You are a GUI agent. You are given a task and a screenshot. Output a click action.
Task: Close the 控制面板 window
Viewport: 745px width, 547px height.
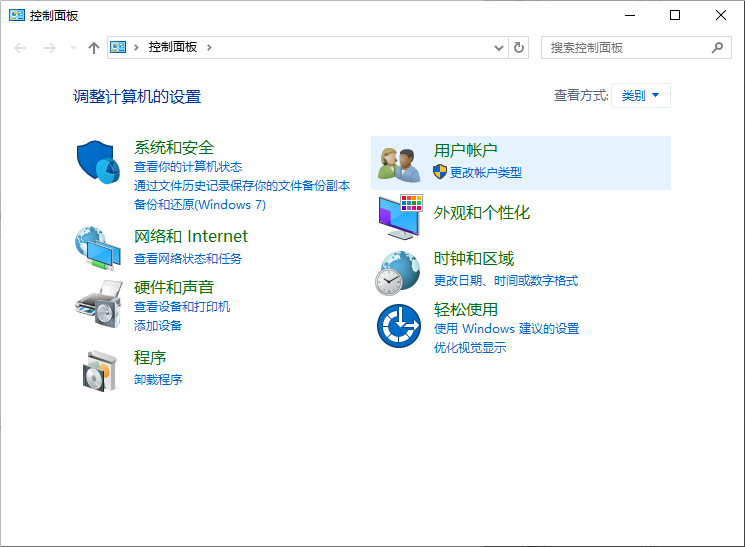(721, 15)
